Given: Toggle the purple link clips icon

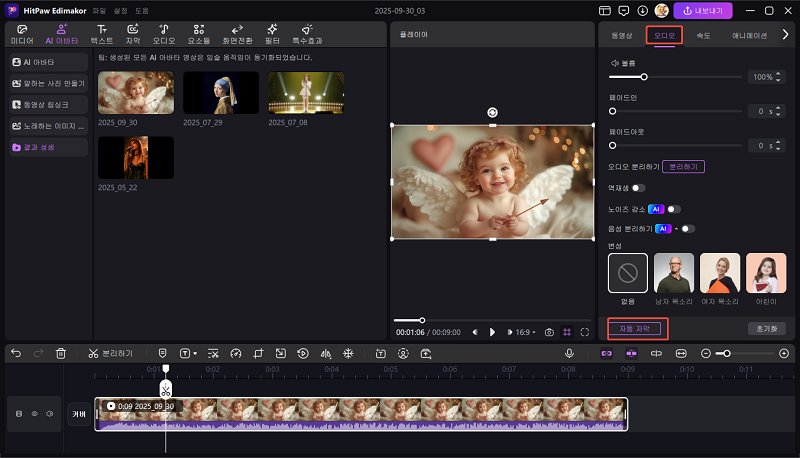Looking at the screenshot, I should coord(607,353).
